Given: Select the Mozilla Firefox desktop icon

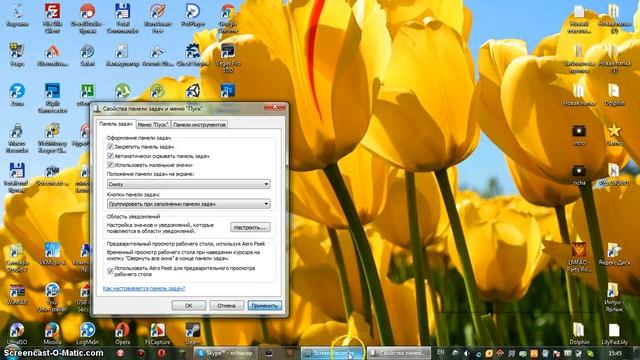Looking at the screenshot, I should (x=52, y=333).
